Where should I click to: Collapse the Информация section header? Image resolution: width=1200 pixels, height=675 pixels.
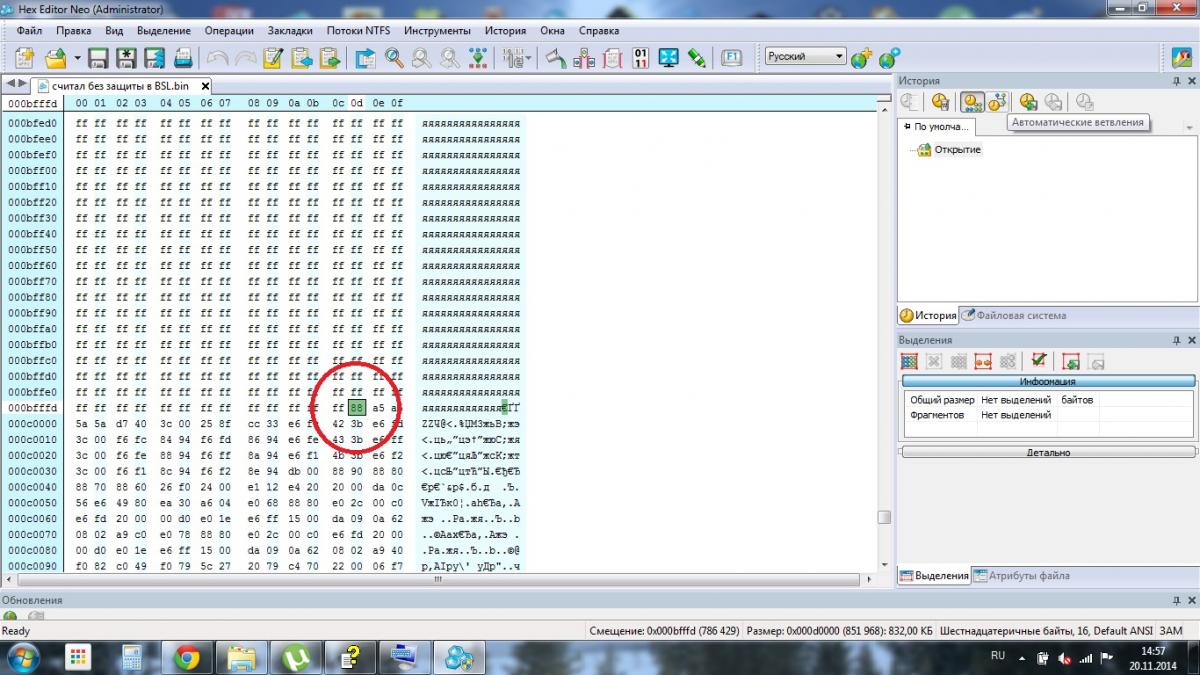[x=1048, y=381]
